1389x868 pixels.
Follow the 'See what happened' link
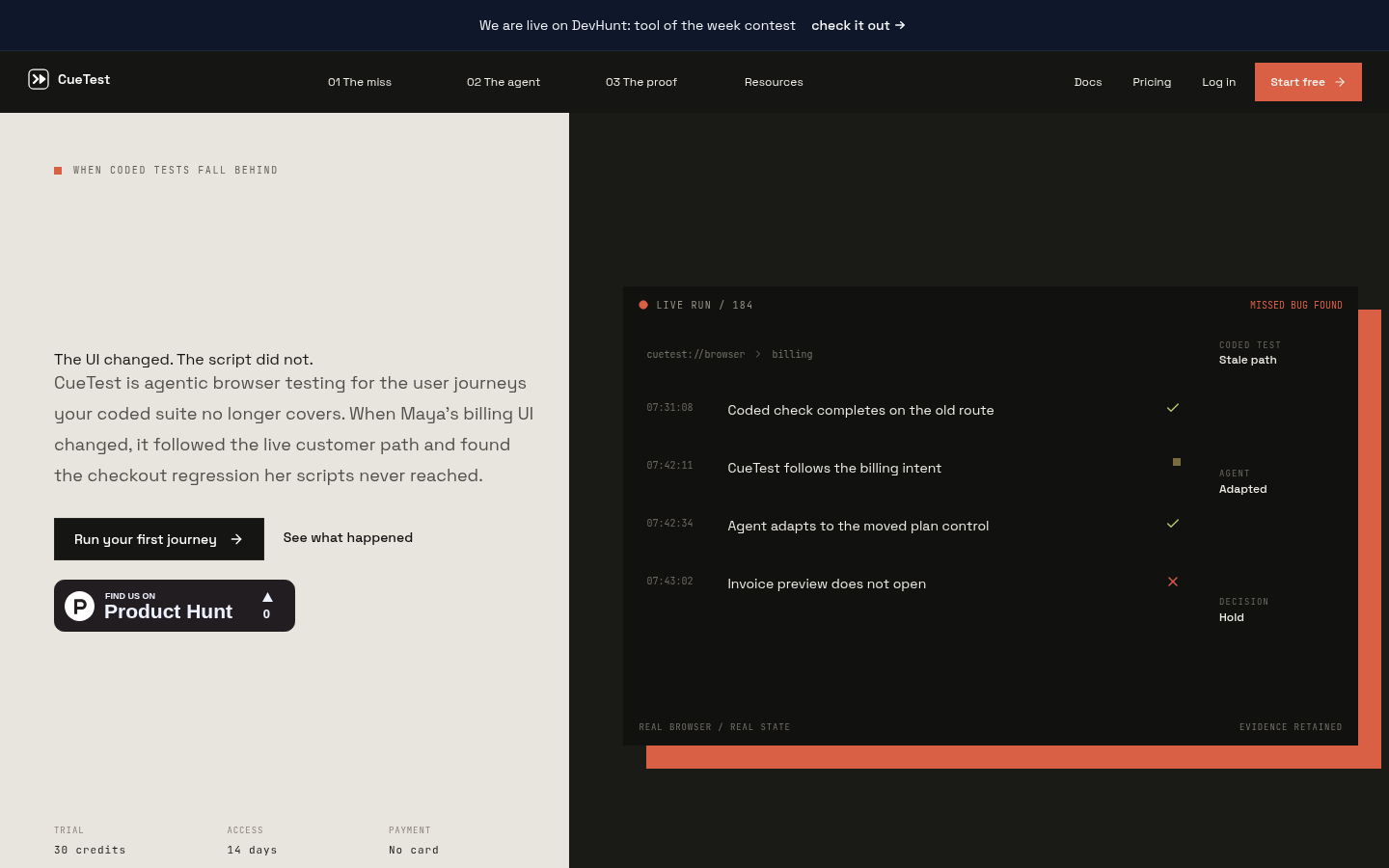348,538
